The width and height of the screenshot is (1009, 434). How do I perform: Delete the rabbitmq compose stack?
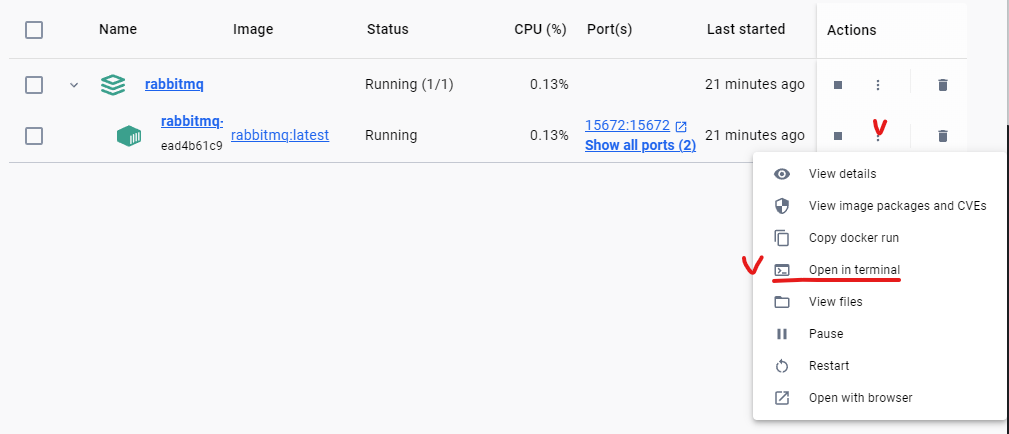[942, 85]
